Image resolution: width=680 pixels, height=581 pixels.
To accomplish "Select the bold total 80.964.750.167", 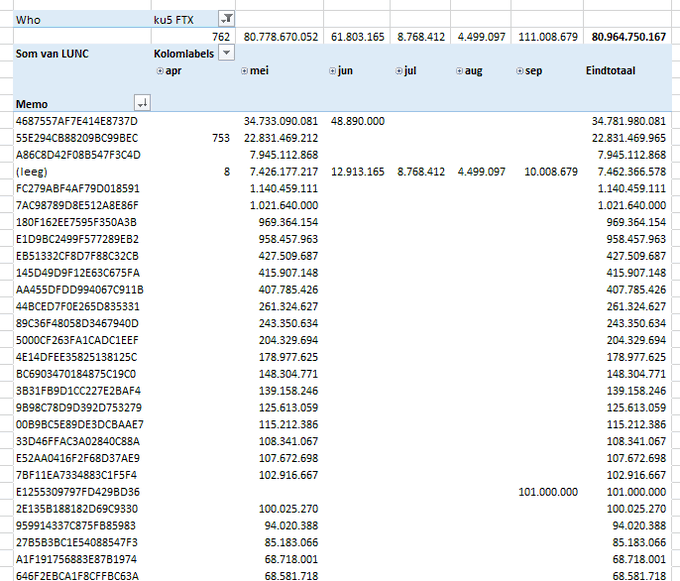I will [628, 37].
